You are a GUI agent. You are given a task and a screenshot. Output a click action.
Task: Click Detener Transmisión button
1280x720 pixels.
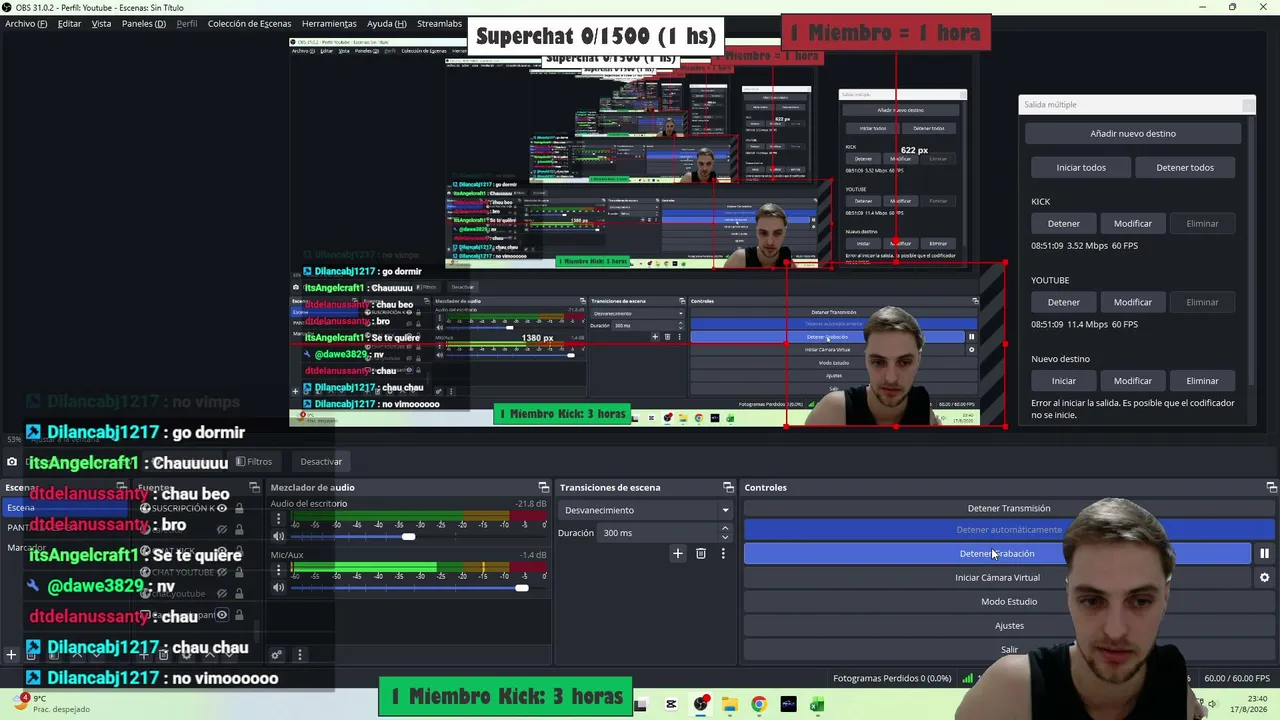1009,508
